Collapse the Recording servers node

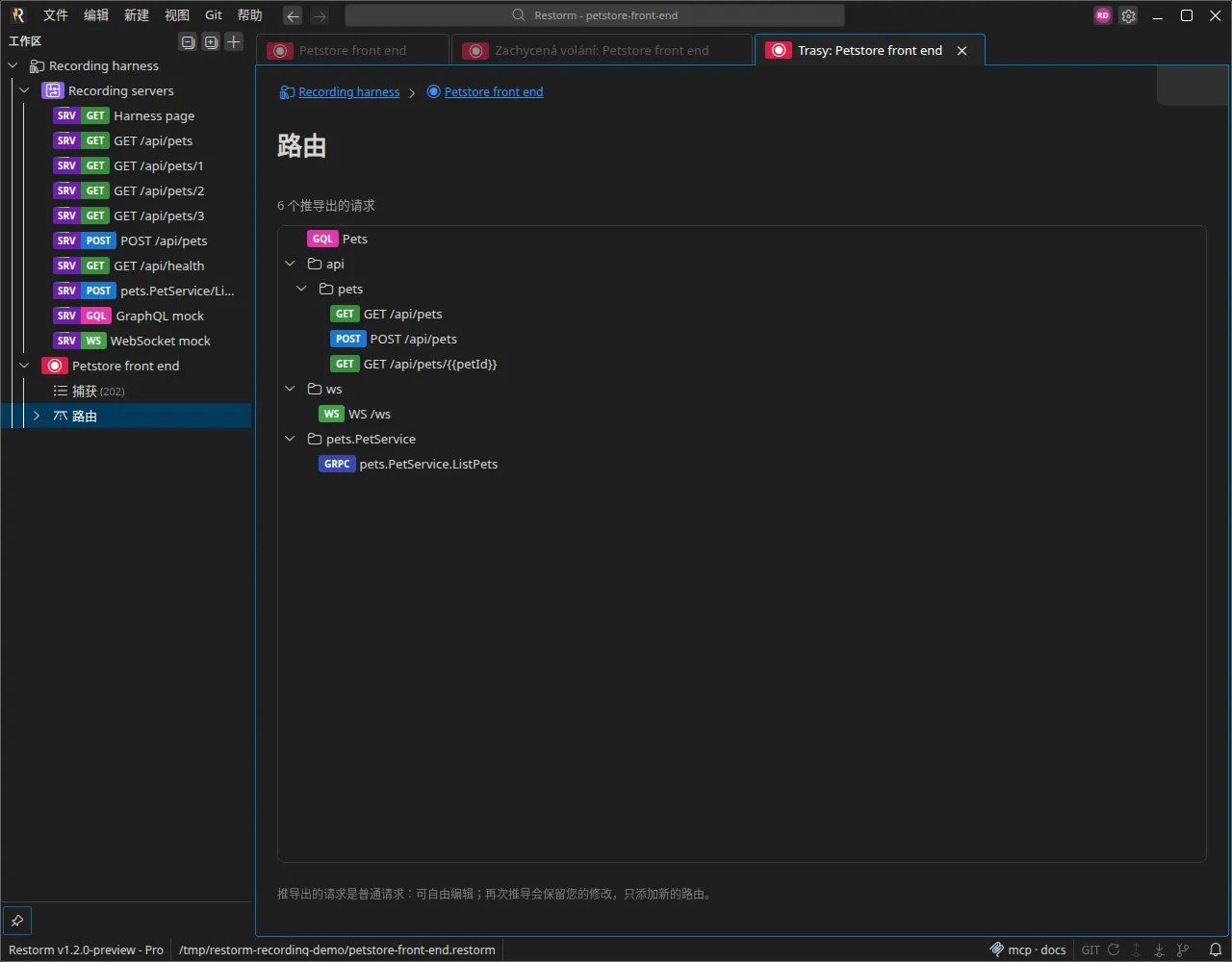point(25,90)
